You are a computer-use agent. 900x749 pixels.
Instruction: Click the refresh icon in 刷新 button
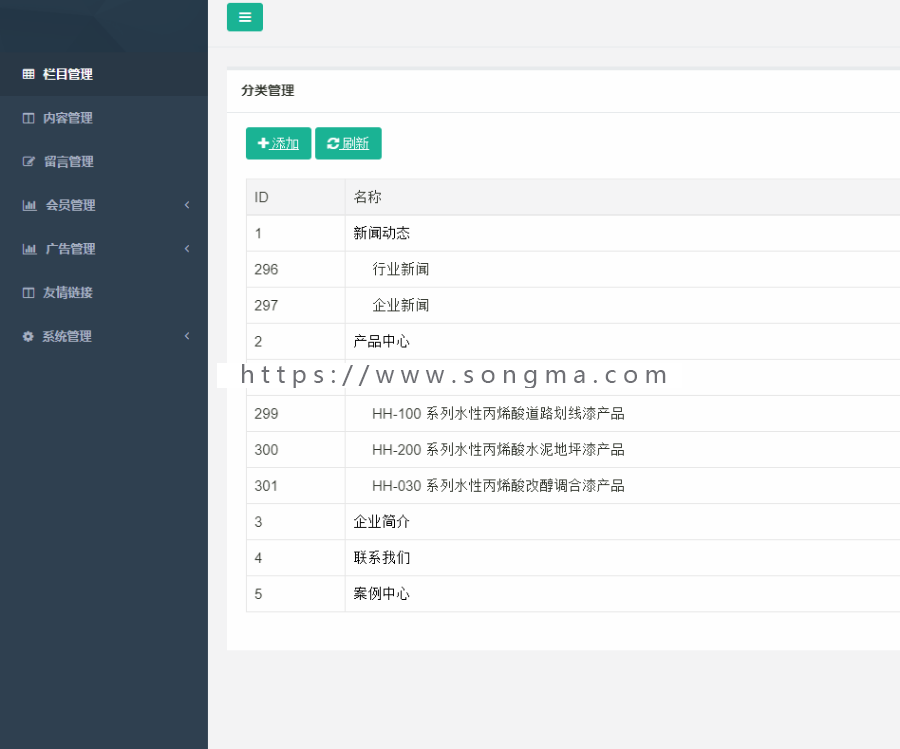coord(333,143)
